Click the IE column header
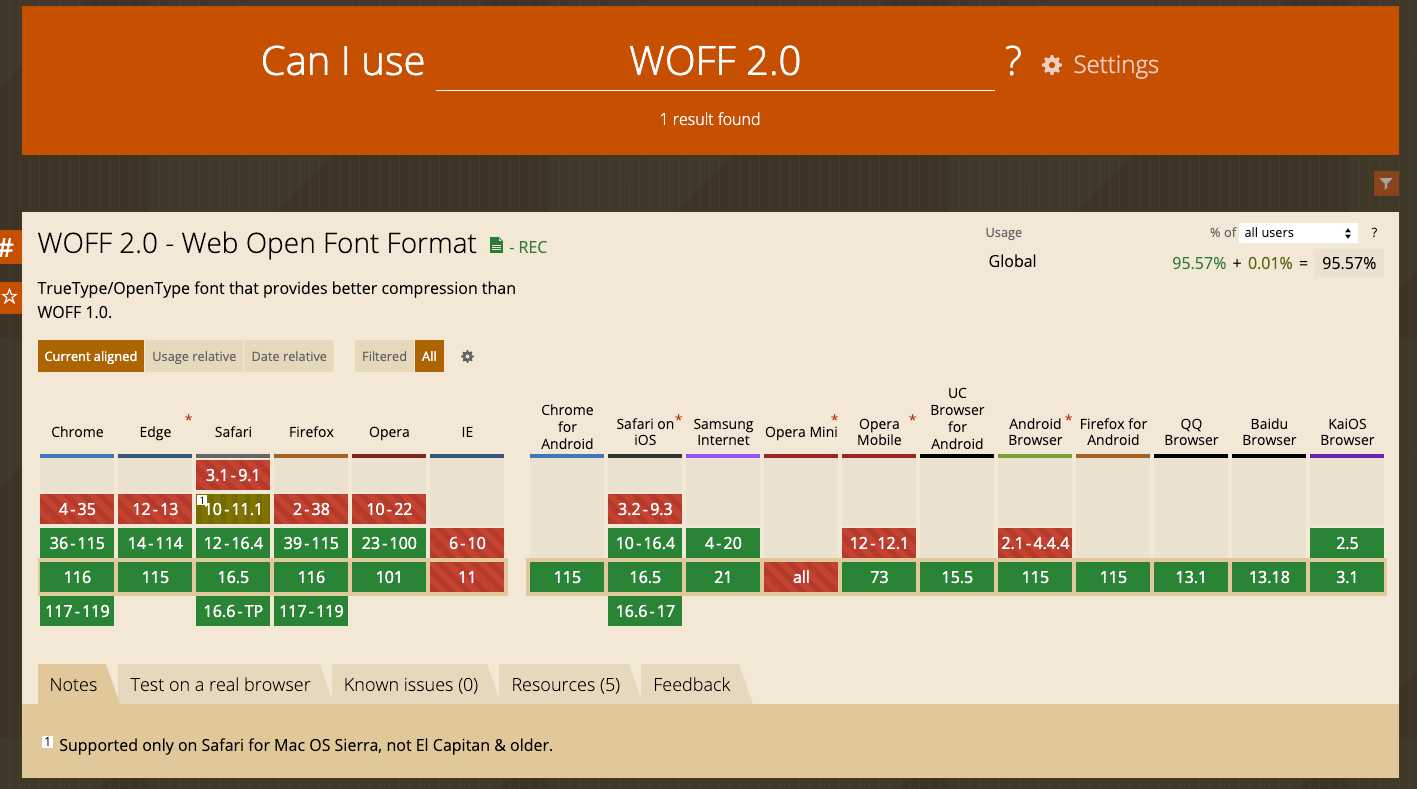 pyautogui.click(x=467, y=432)
